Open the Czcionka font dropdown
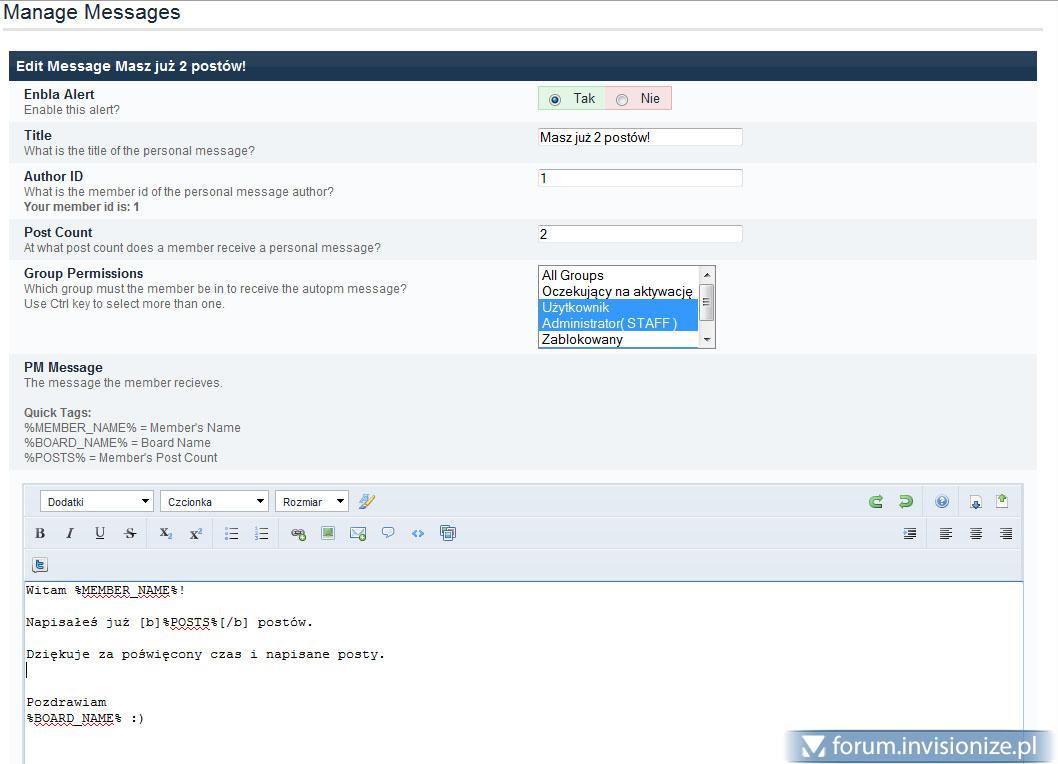Image resolution: width=1058 pixels, height=764 pixels. (215, 502)
